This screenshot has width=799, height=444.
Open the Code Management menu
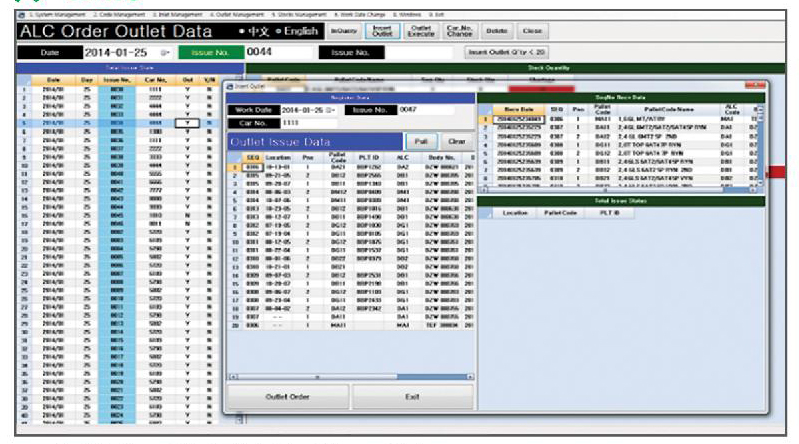[x=119, y=15]
